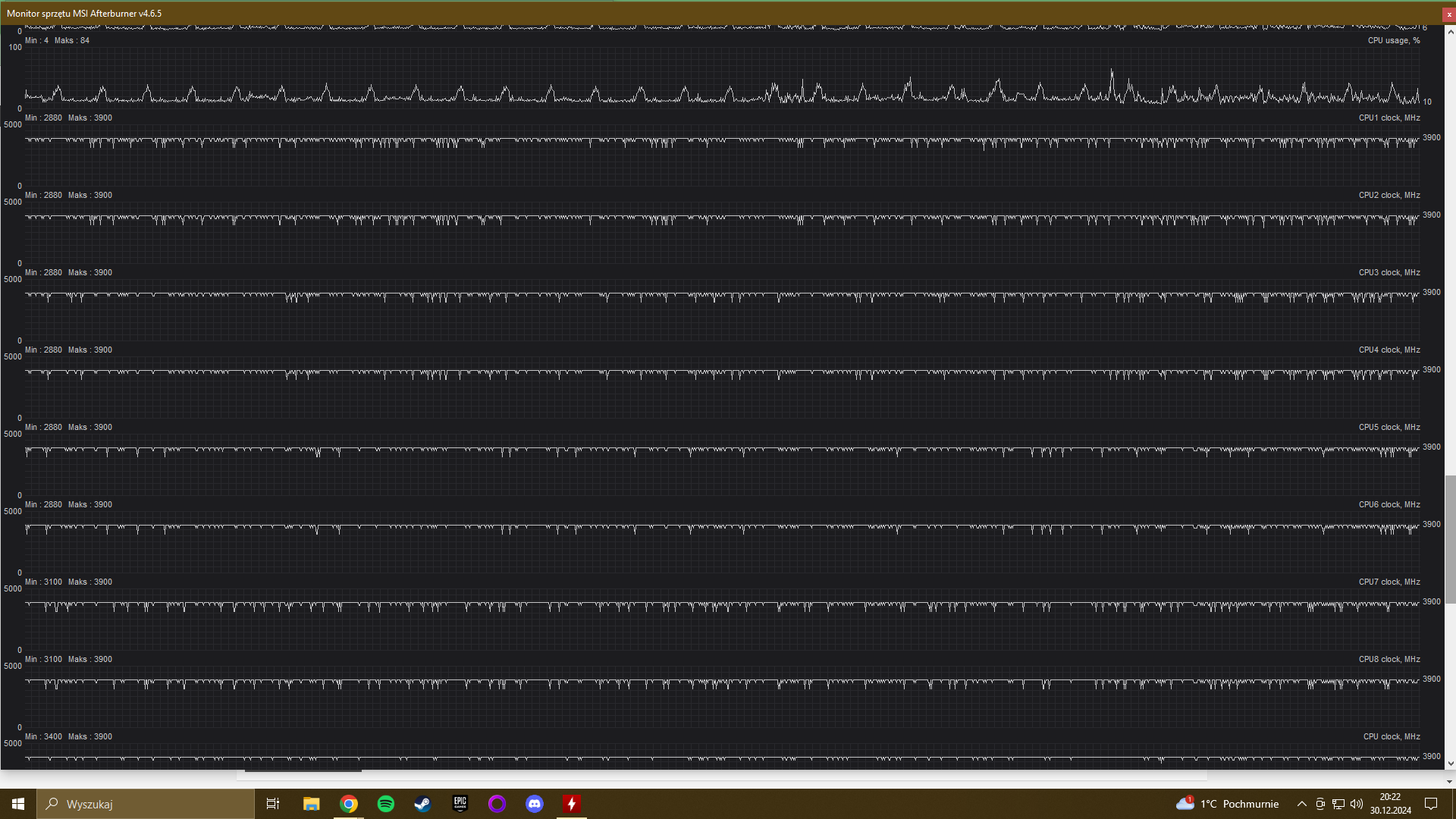The height and width of the screenshot is (819, 1456).
Task: Open the Windows Start menu
Action: click(18, 804)
